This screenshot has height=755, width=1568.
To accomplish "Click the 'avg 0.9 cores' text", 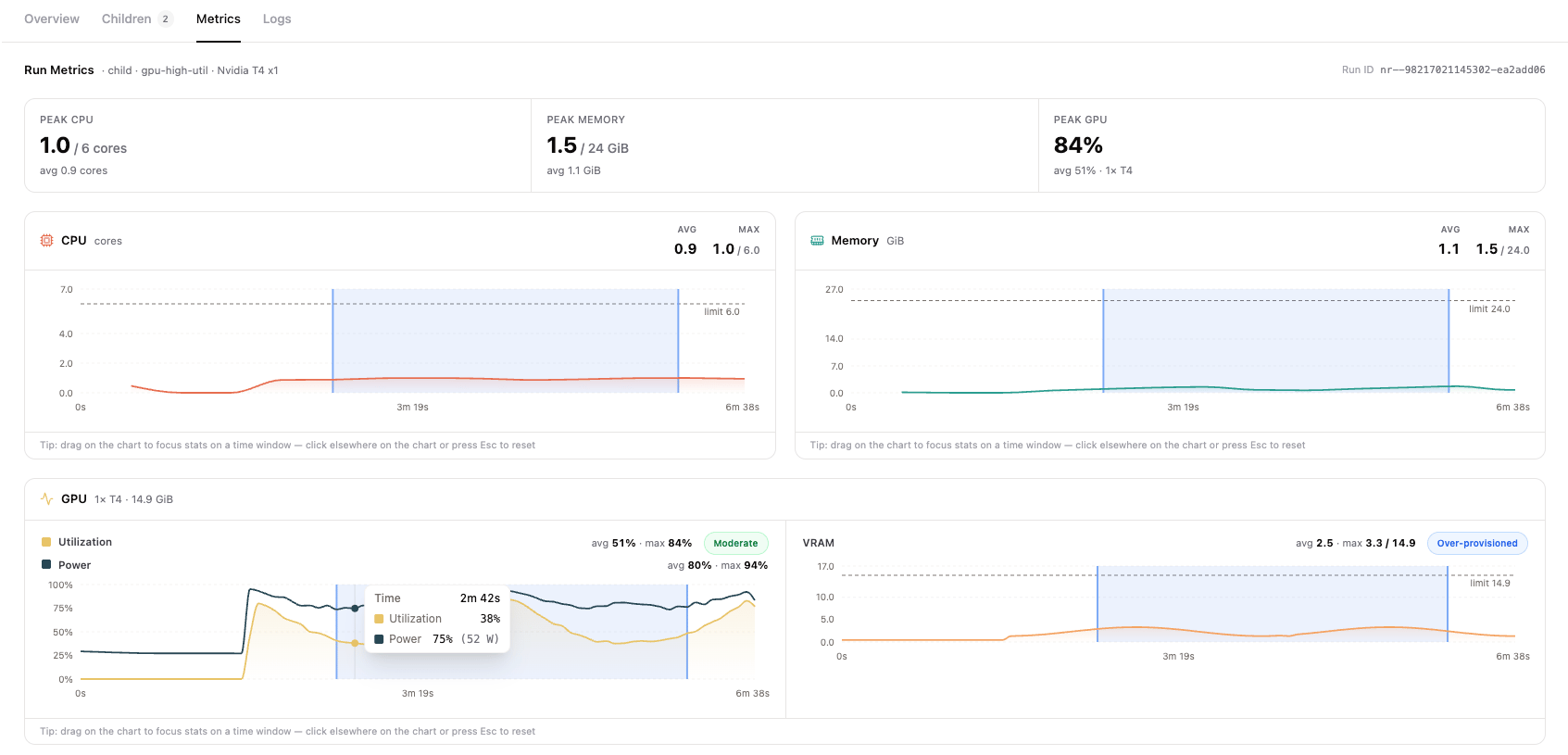I will 73,170.
